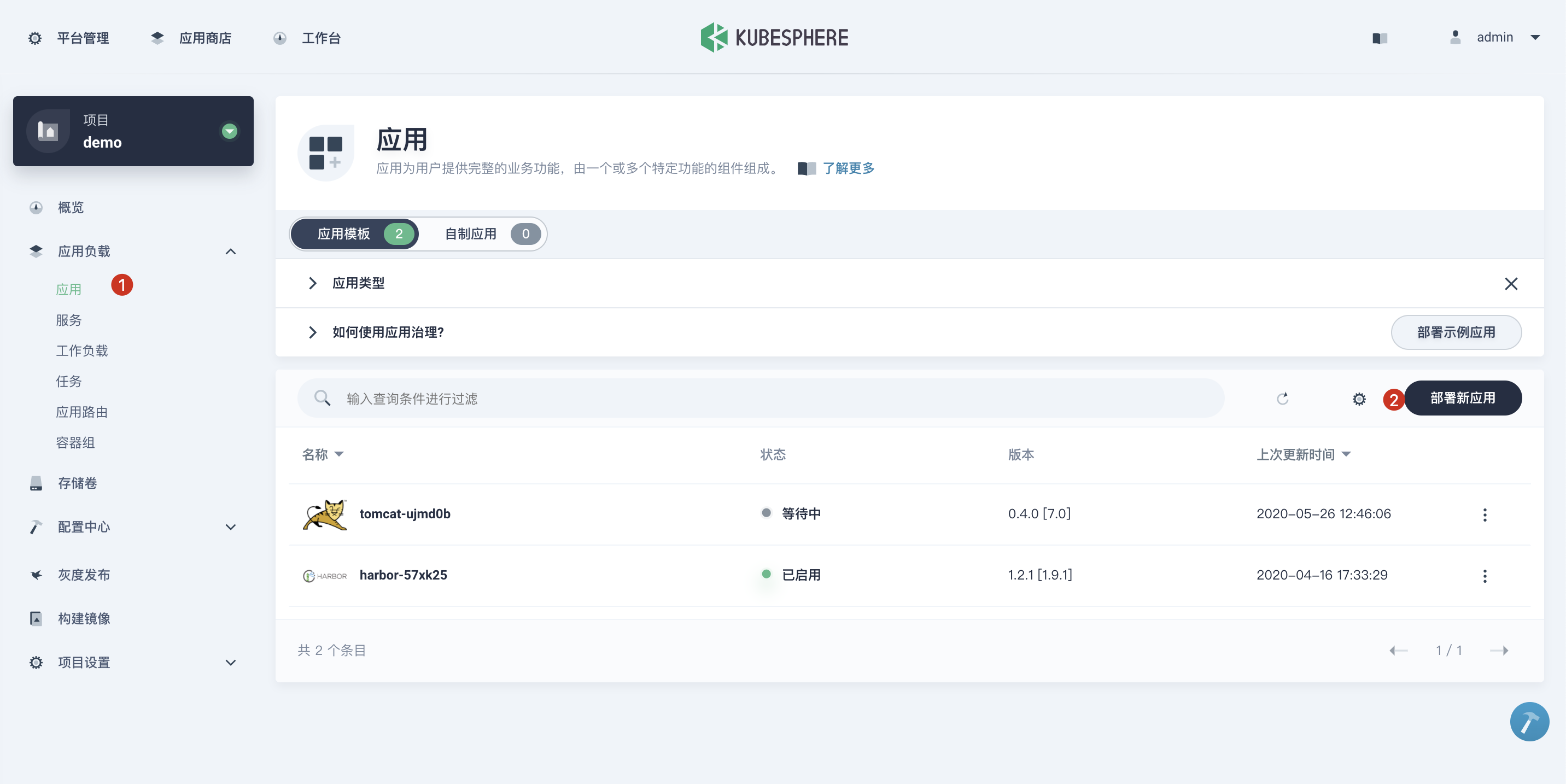Click the 构建镜像 sidebar icon
Image resolution: width=1566 pixels, height=784 pixels.
(x=36, y=619)
